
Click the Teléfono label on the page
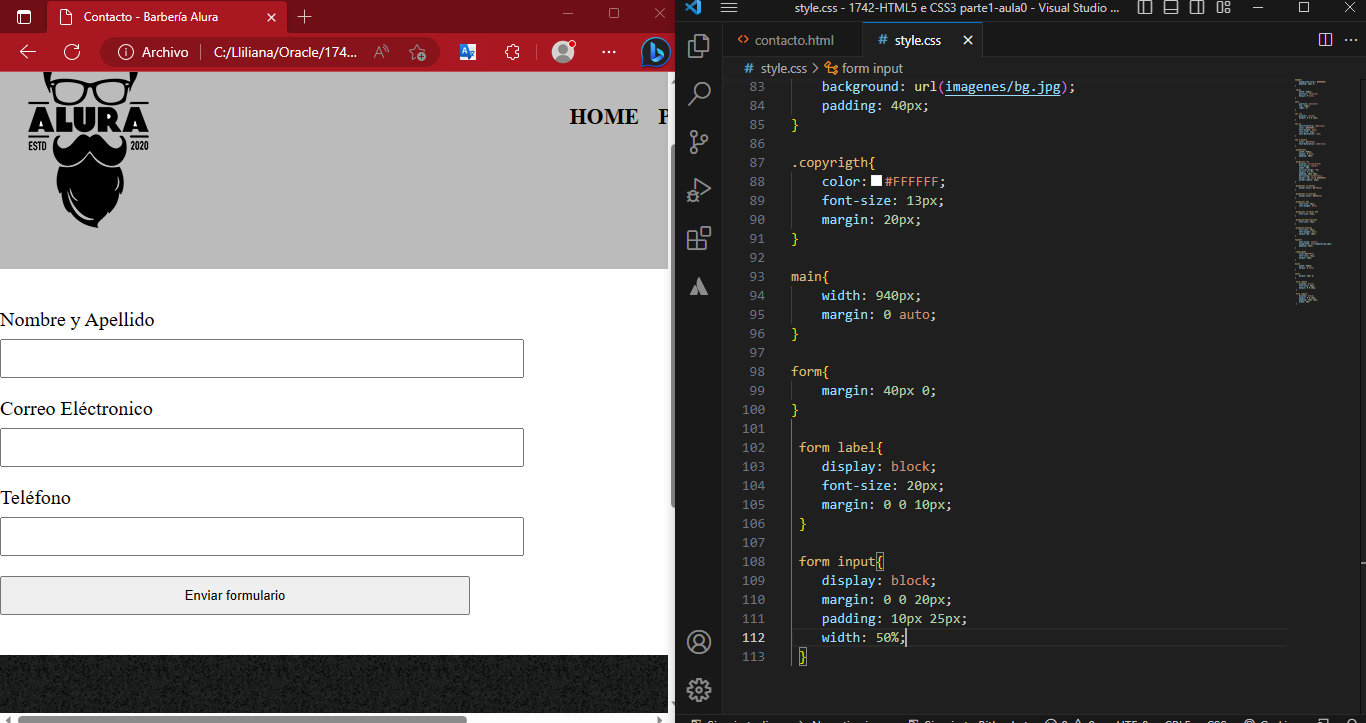click(35, 497)
